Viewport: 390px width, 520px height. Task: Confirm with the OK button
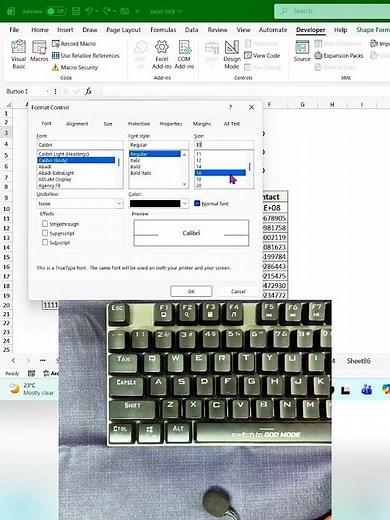point(191,291)
